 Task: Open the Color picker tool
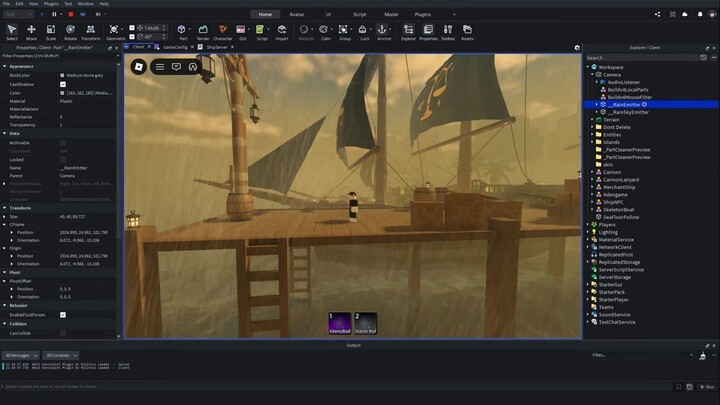tap(325, 32)
